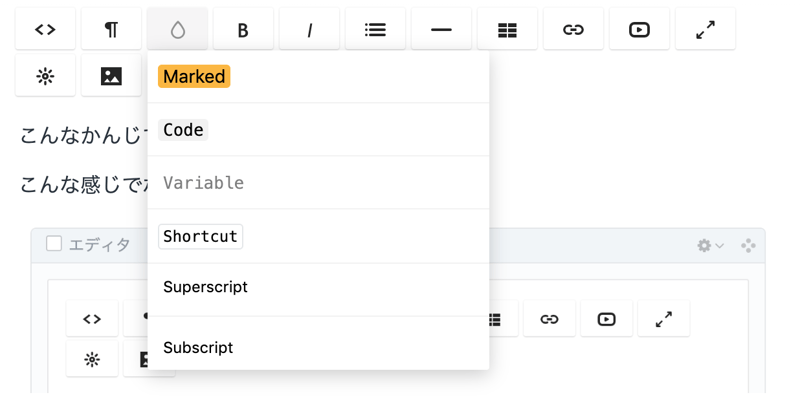The width and height of the screenshot is (800, 406).
Task: Insert a video from the top toolbar
Action: (639, 30)
